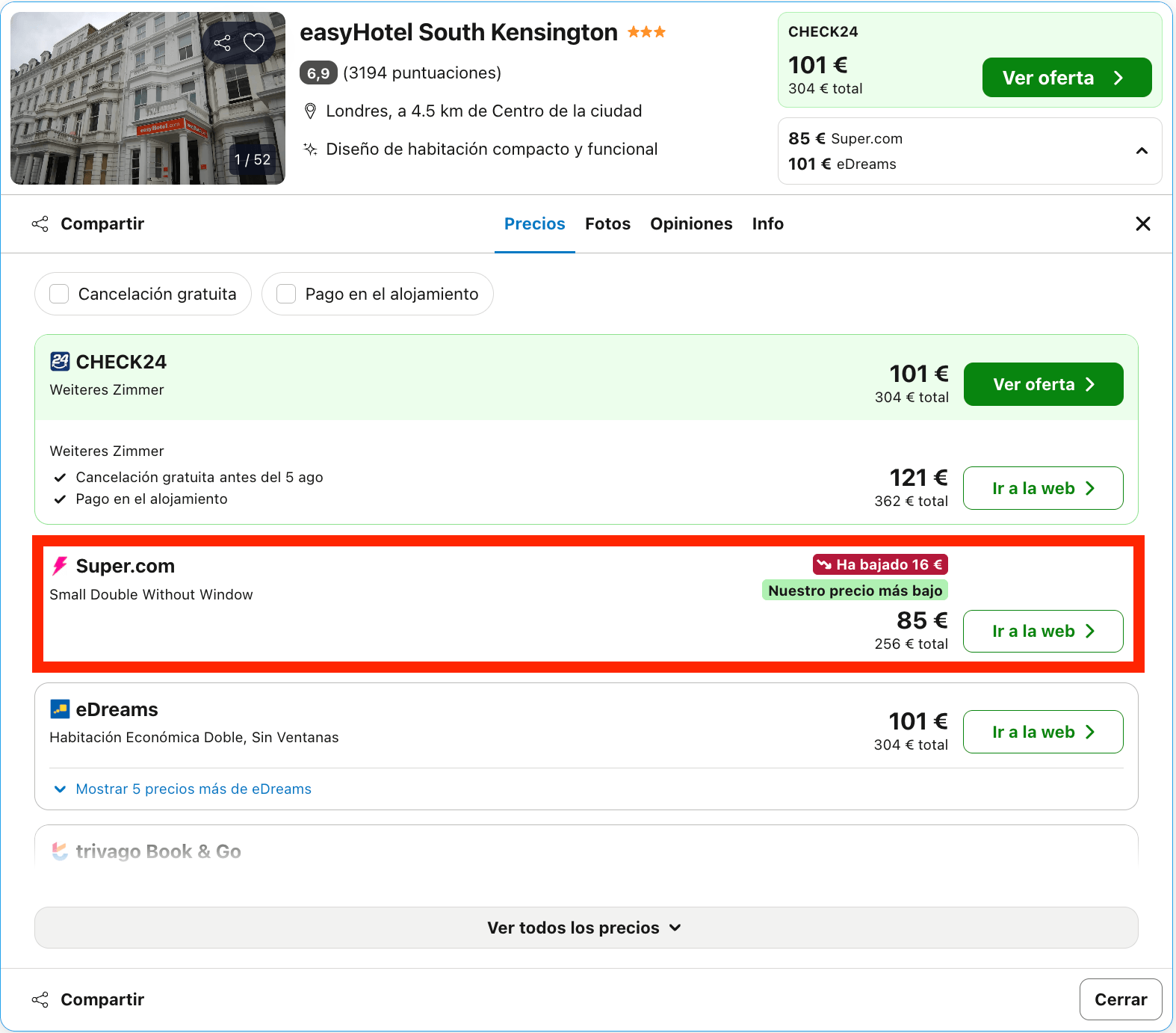Click the Super.com lightning bolt logo
The height and width of the screenshot is (1033, 1176).
60,566
